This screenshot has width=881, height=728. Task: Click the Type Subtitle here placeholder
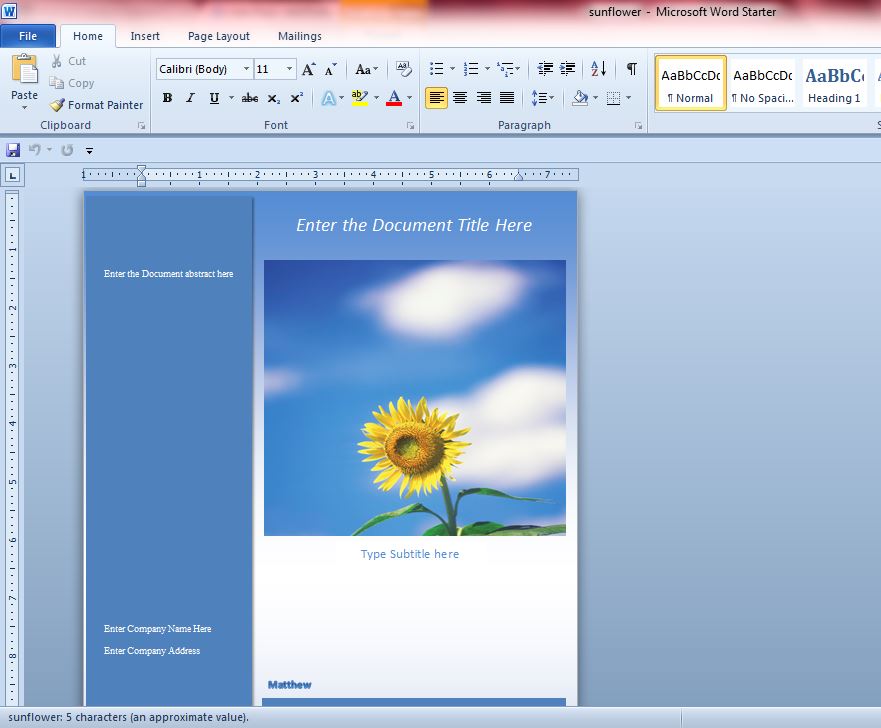tap(410, 554)
